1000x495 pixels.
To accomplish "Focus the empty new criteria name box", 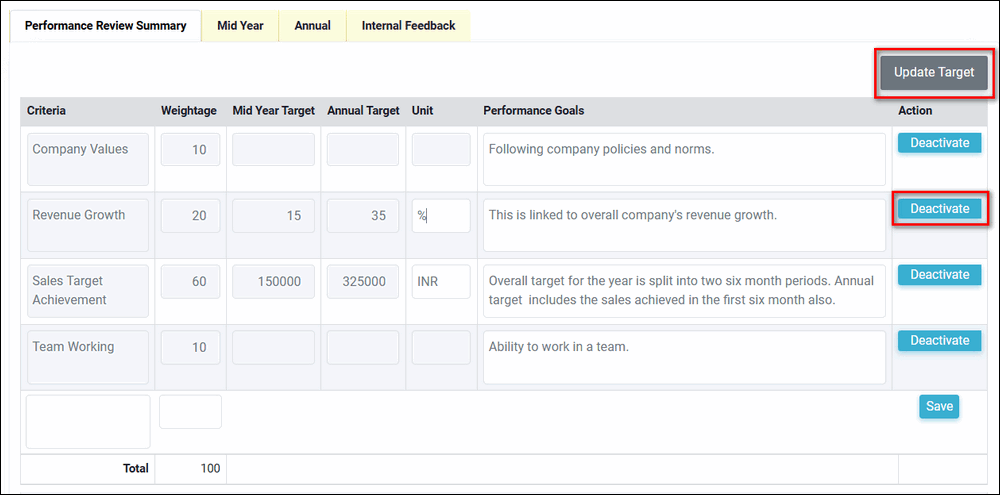I will [88, 421].
